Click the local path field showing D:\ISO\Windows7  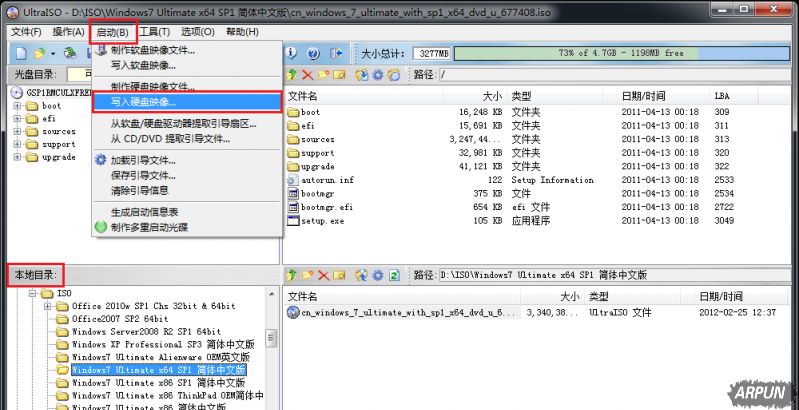coord(614,275)
